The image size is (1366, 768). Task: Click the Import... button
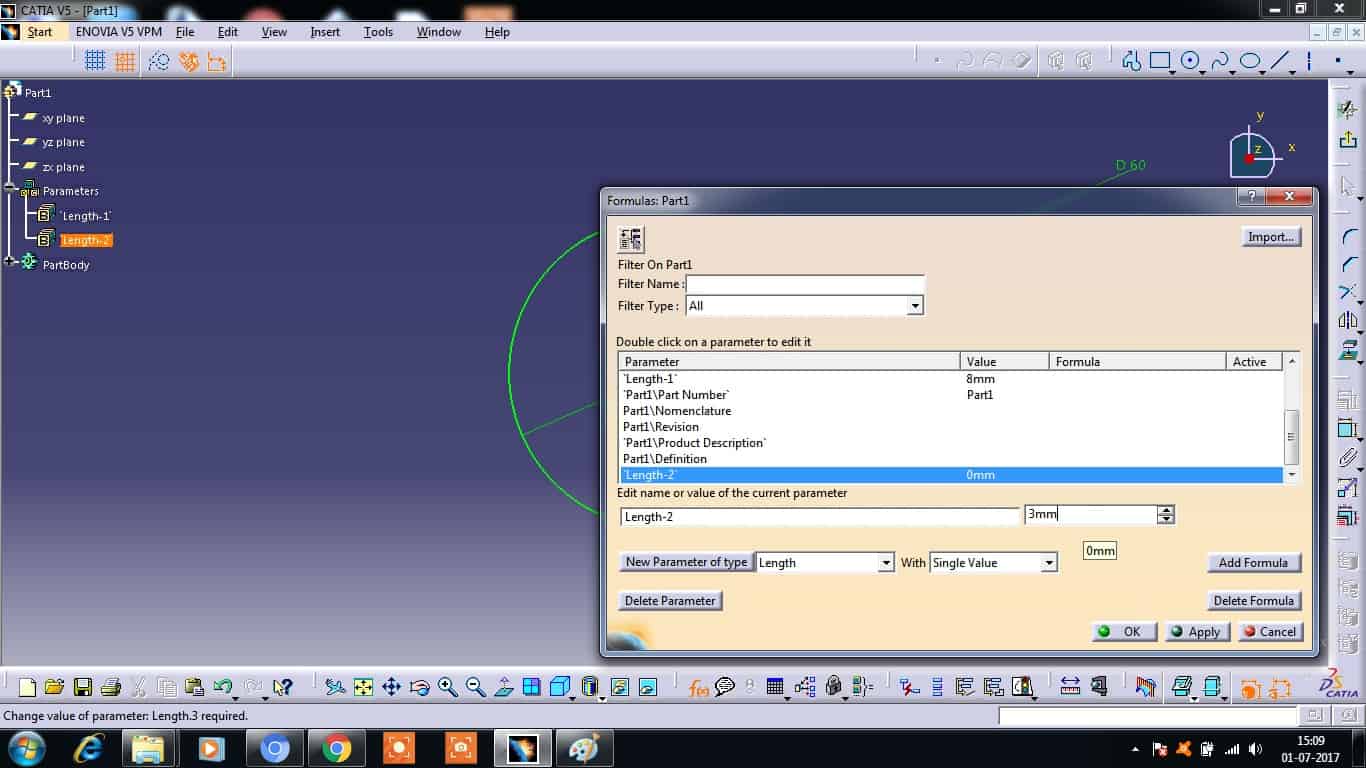click(x=1271, y=237)
